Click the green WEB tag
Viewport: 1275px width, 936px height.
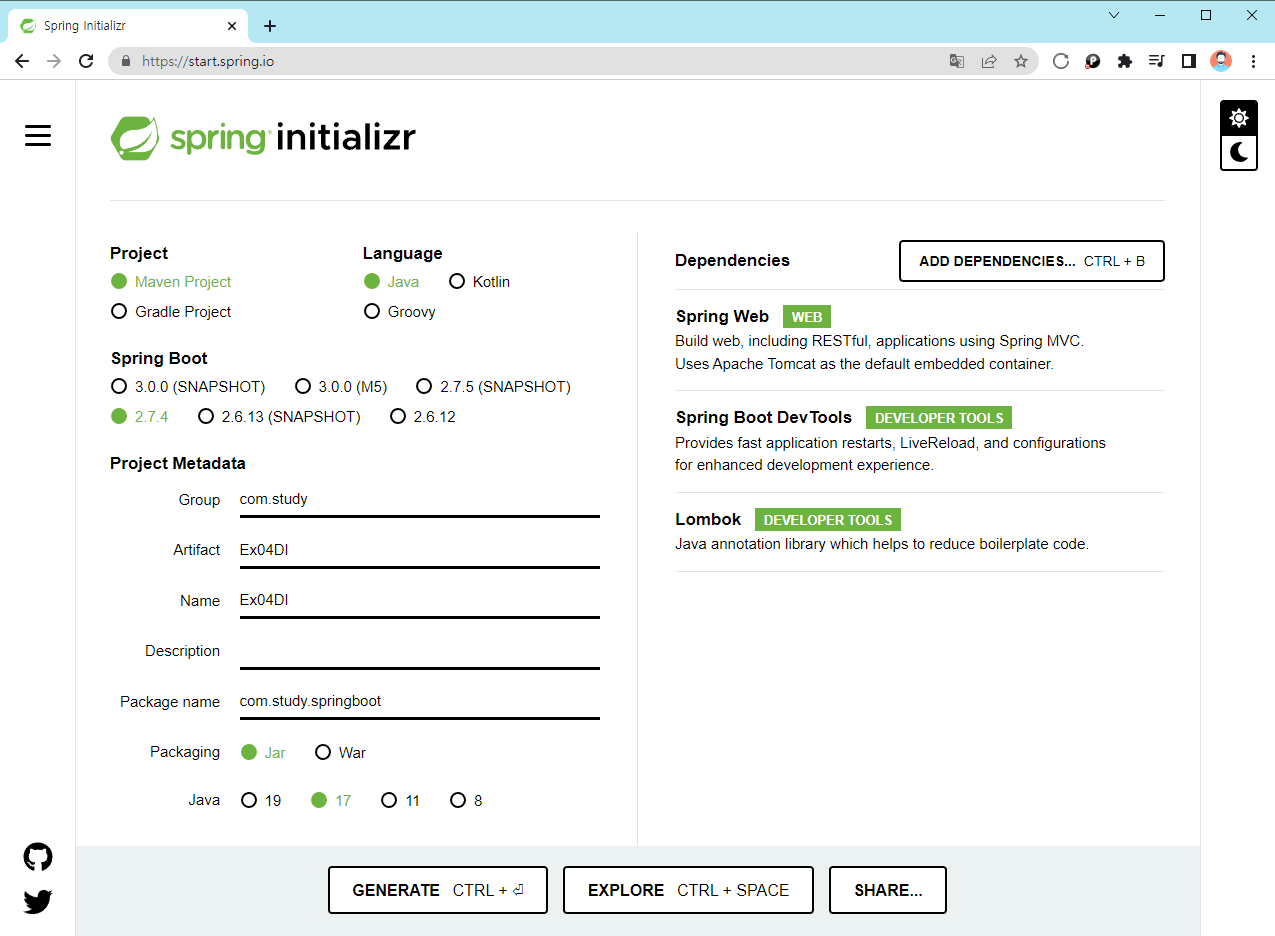[x=807, y=317]
